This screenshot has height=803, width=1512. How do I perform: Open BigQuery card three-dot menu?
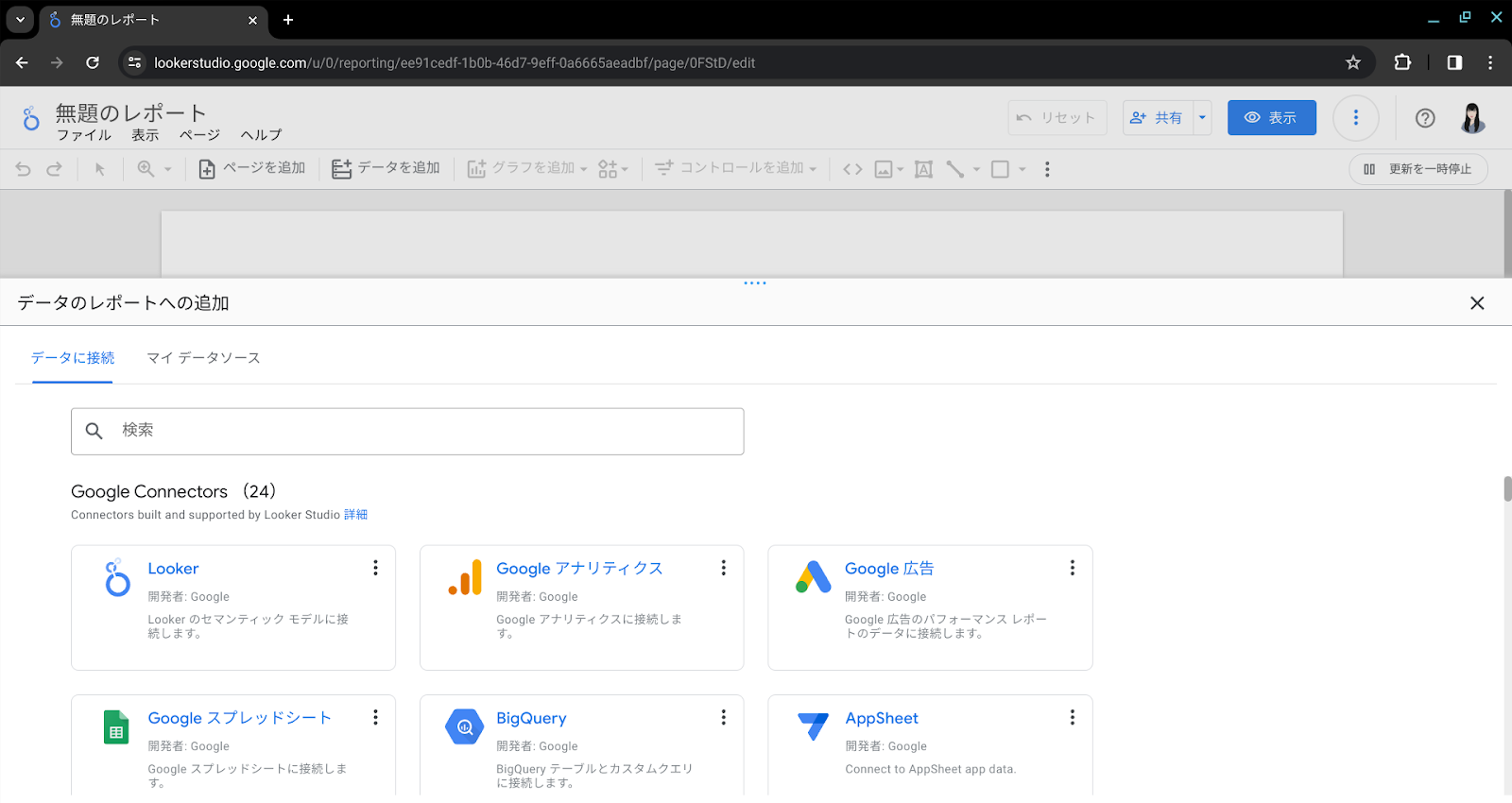(x=724, y=717)
